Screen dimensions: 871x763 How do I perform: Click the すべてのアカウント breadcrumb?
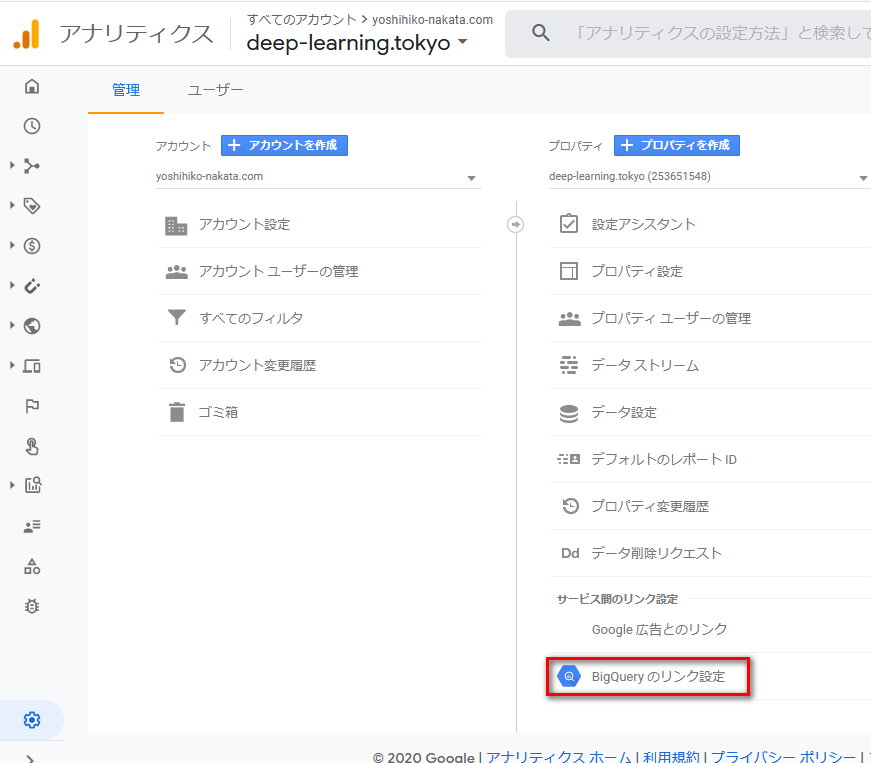click(302, 20)
